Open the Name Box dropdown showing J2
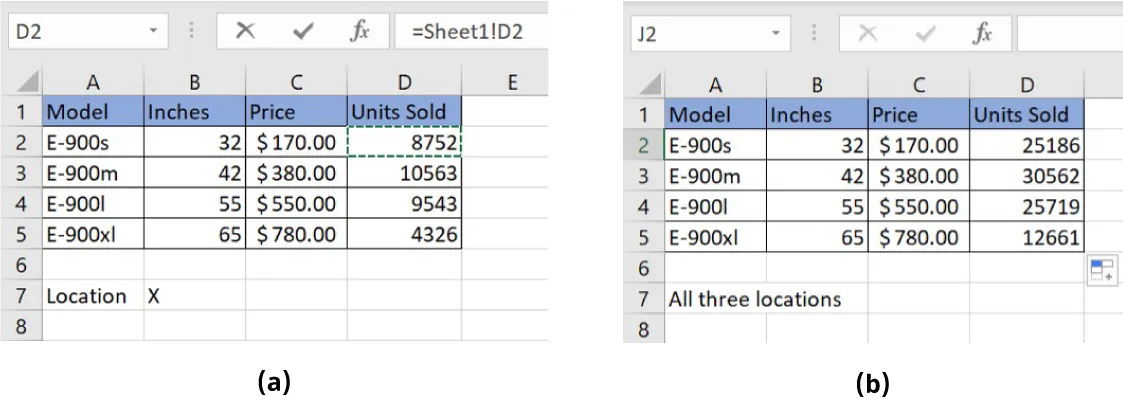The width and height of the screenshot is (1123, 403). (x=776, y=34)
